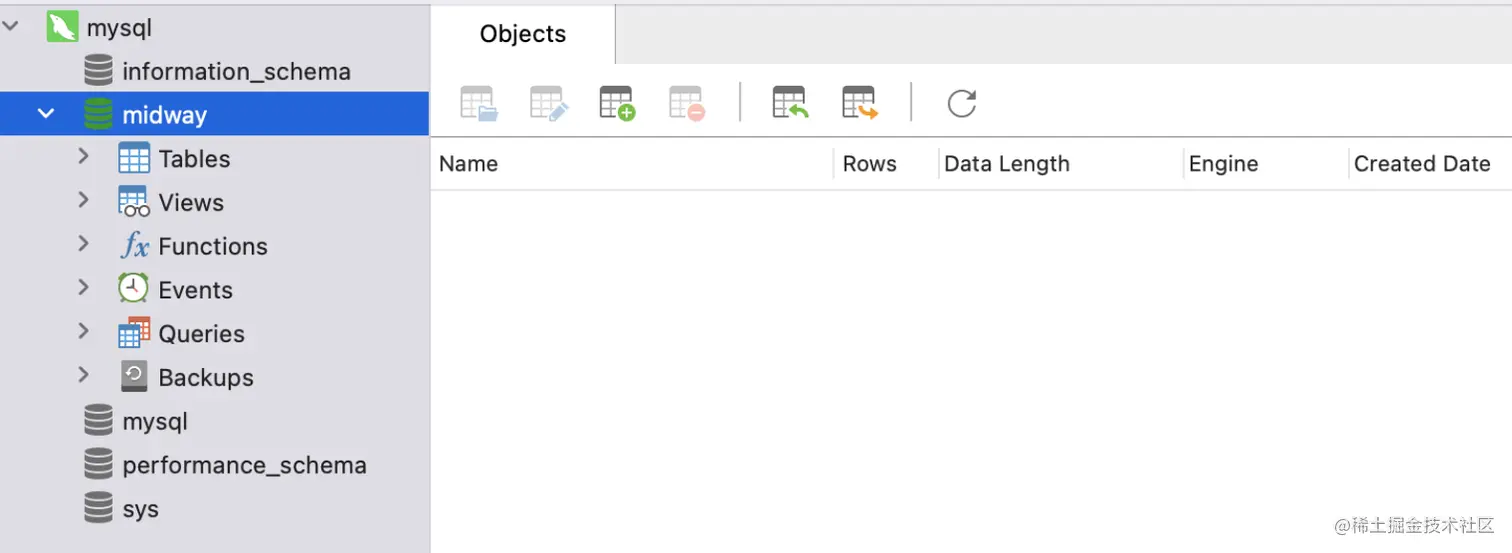Expand the Functions node
This screenshot has height=553, width=1512.
click(84, 245)
